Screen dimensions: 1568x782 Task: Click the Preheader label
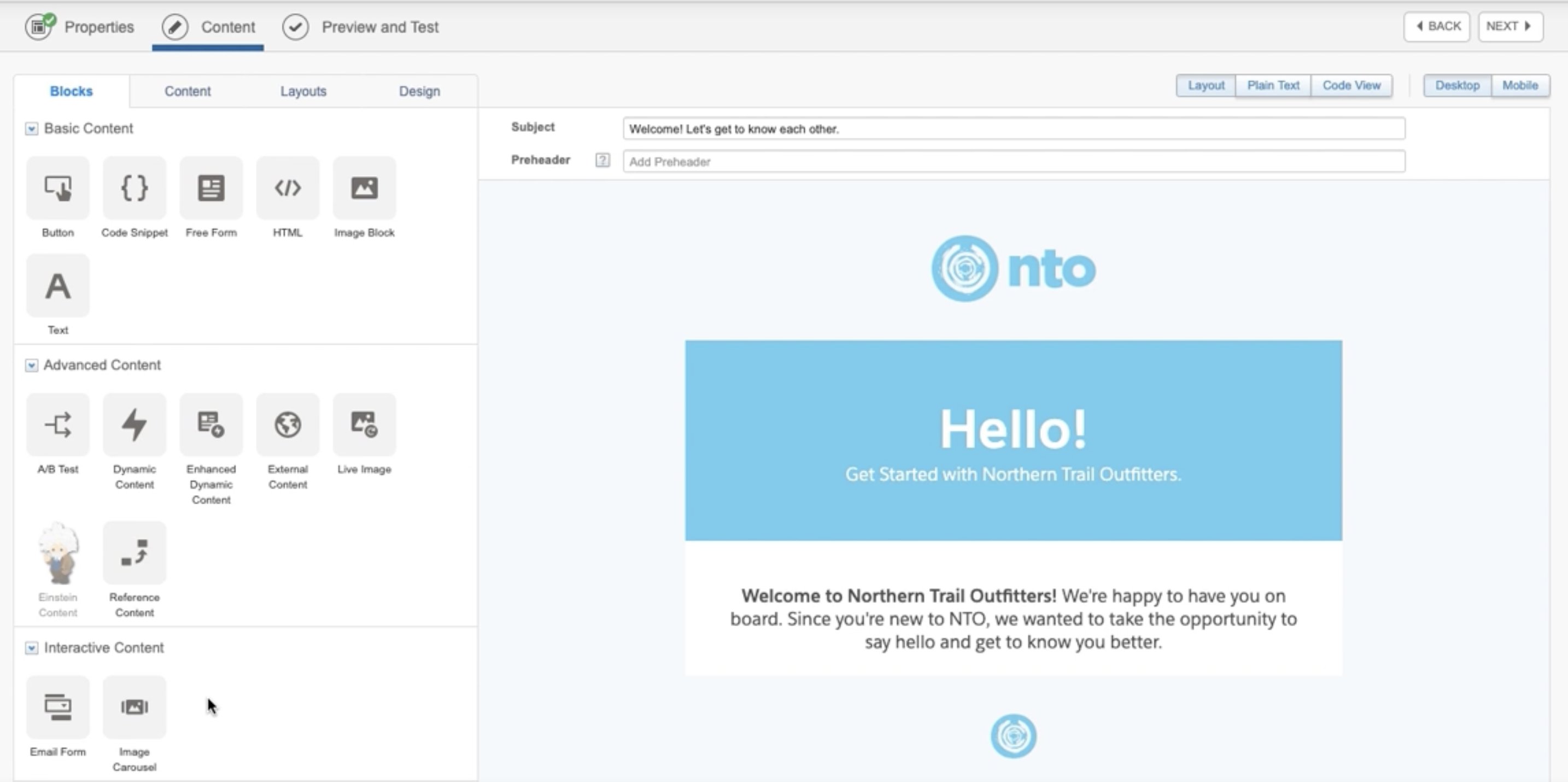[541, 160]
